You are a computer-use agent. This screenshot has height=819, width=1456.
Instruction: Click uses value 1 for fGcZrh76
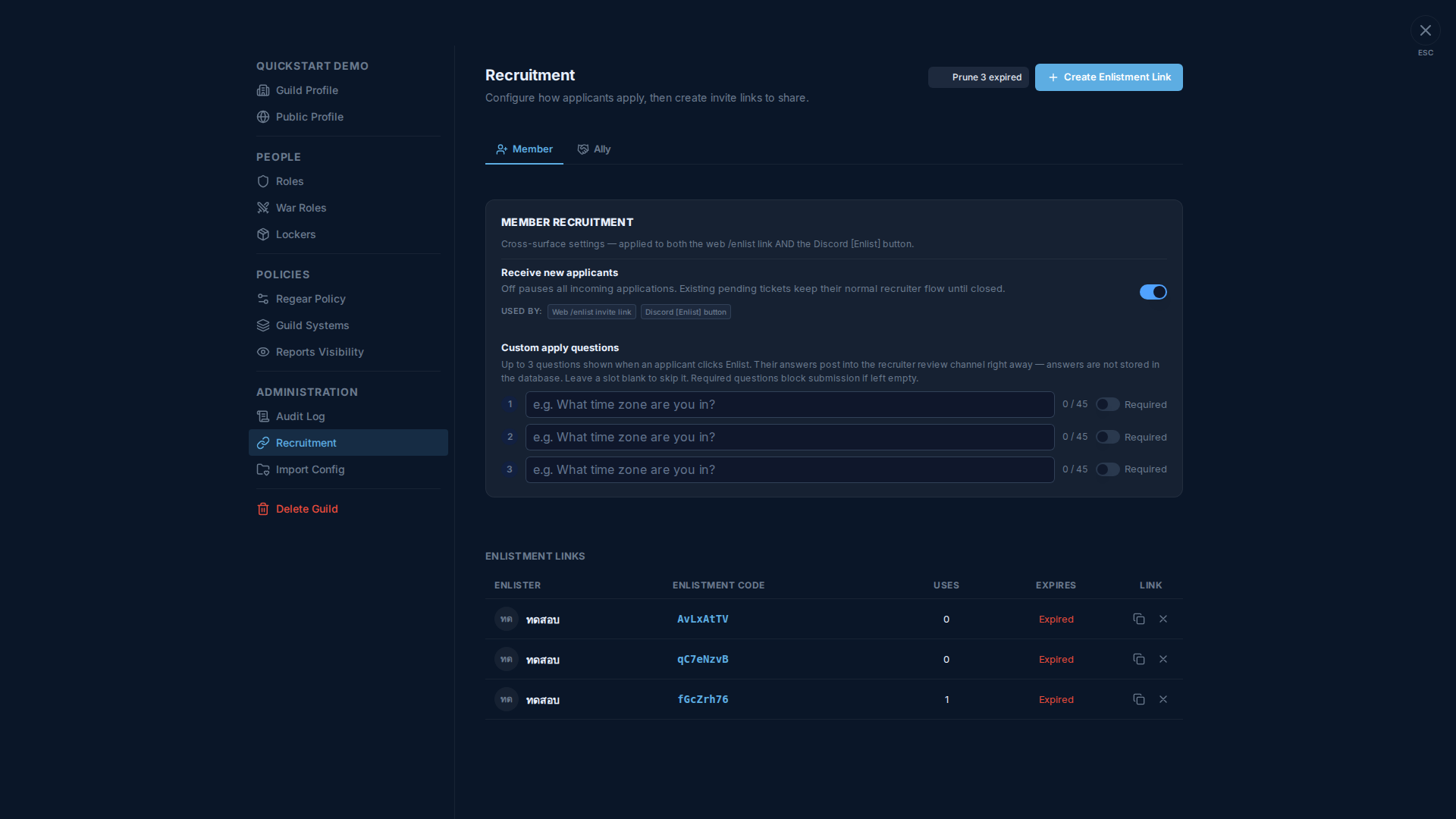pos(946,700)
